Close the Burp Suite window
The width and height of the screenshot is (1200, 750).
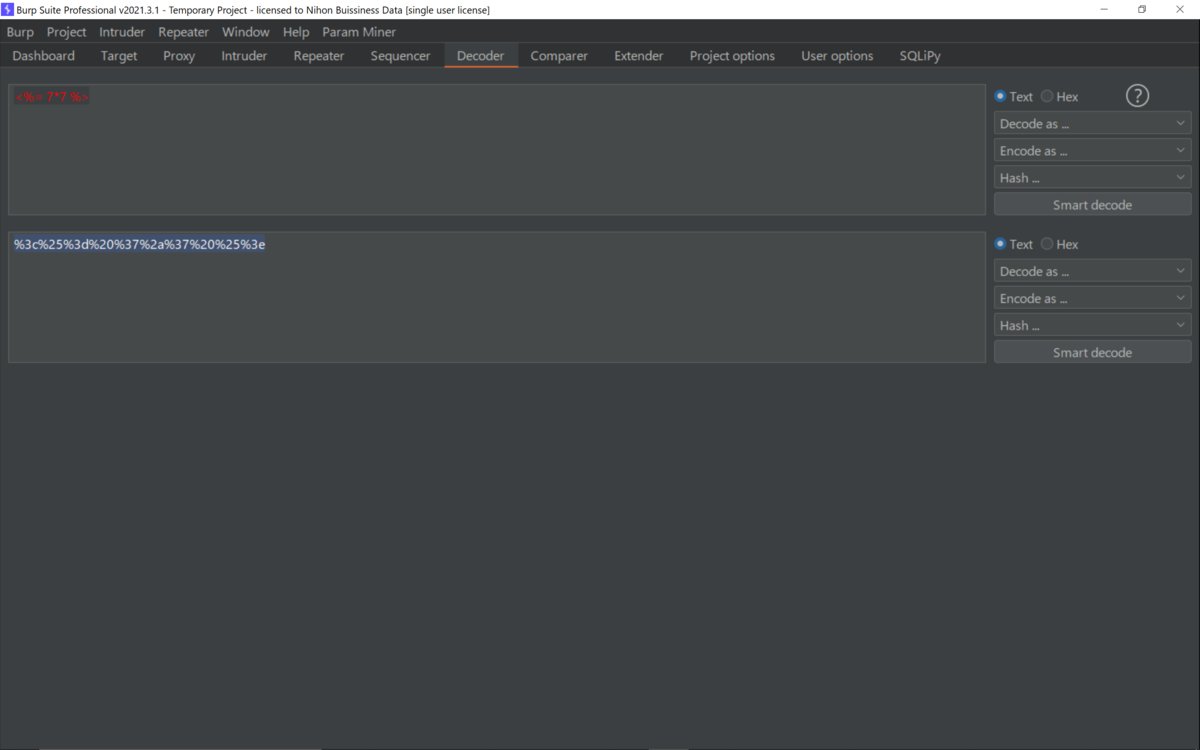pyautogui.click(x=1180, y=9)
